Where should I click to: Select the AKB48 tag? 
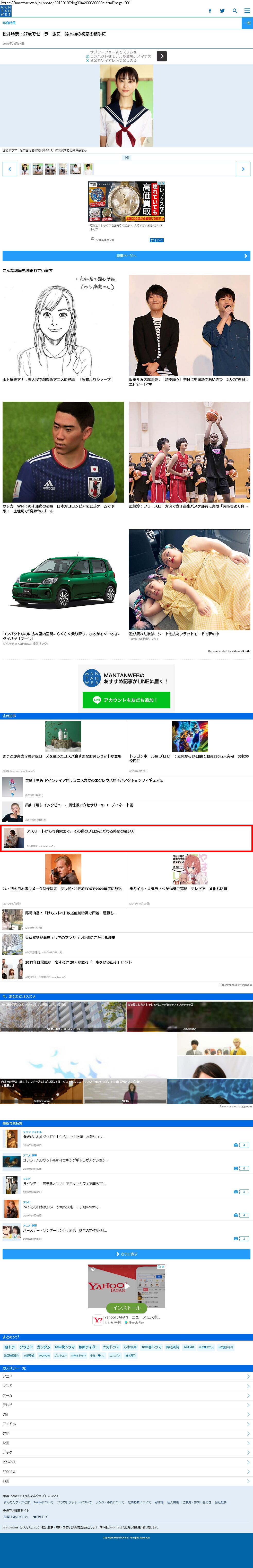pyautogui.click(x=189, y=1347)
